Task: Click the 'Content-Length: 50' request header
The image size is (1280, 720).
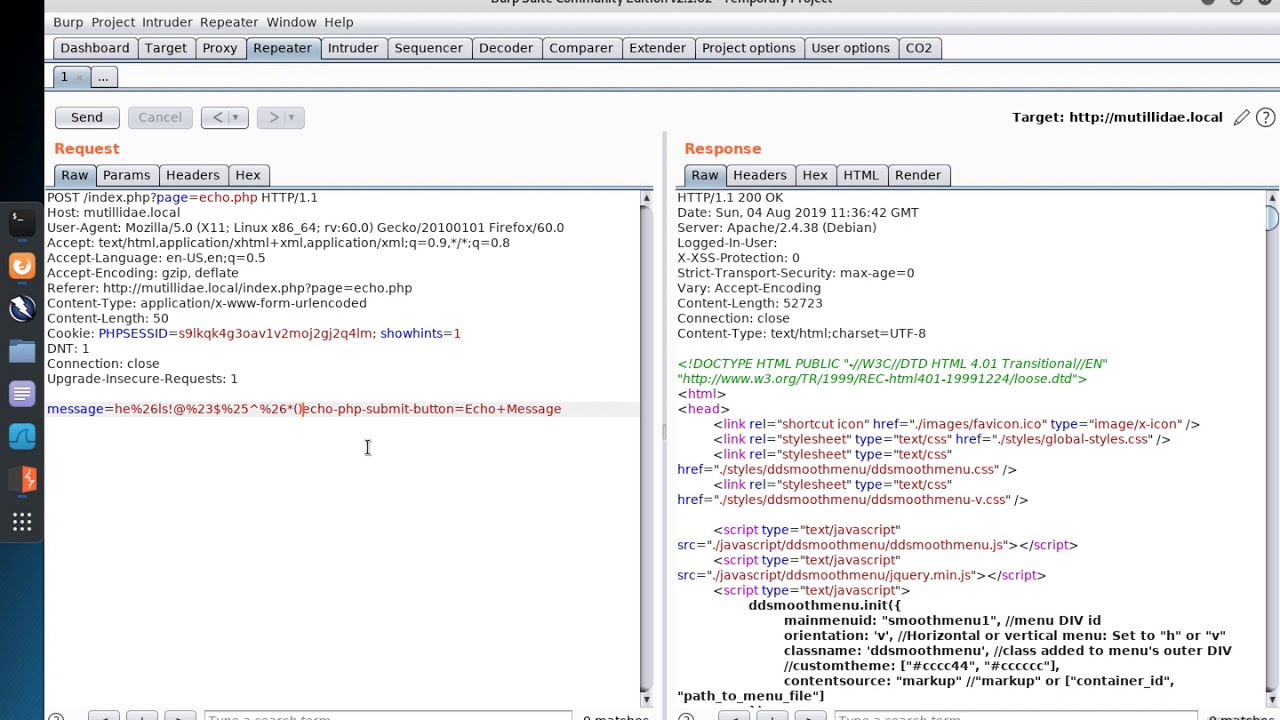Action: (108, 318)
